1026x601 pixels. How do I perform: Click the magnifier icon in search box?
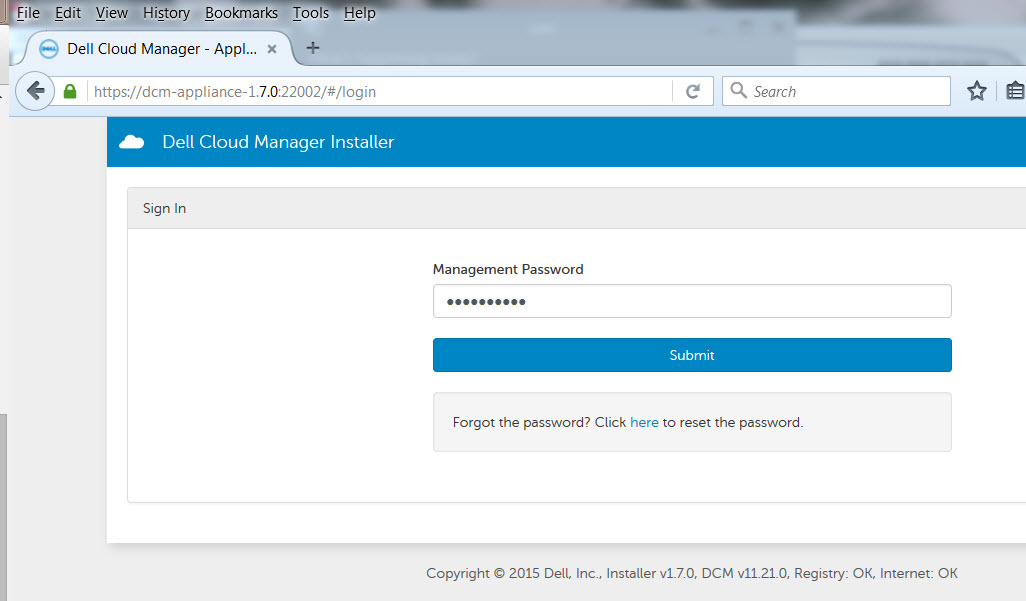click(x=738, y=90)
